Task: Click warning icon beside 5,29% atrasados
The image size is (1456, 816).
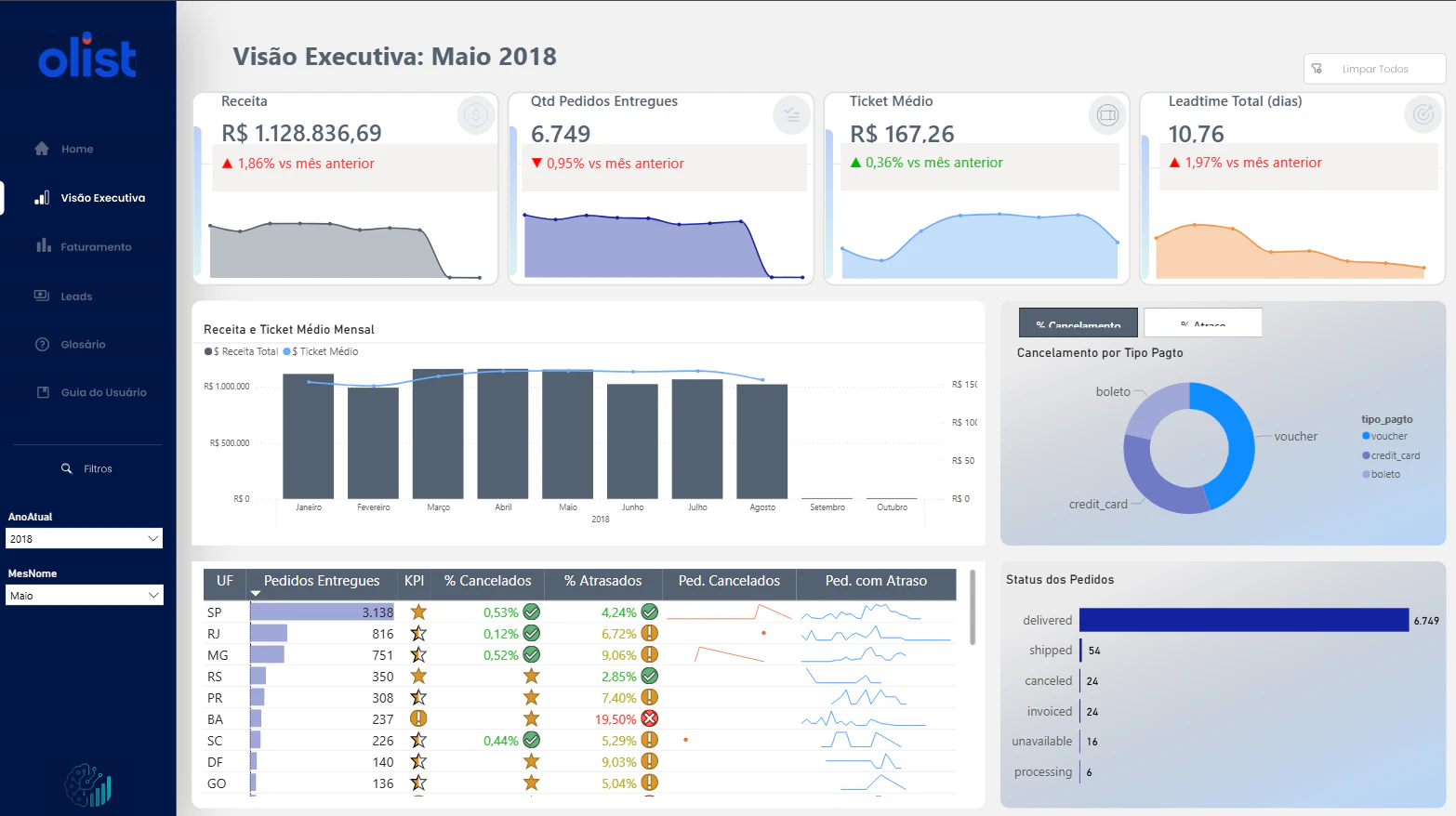Action: pyautogui.click(x=650, y=740)
